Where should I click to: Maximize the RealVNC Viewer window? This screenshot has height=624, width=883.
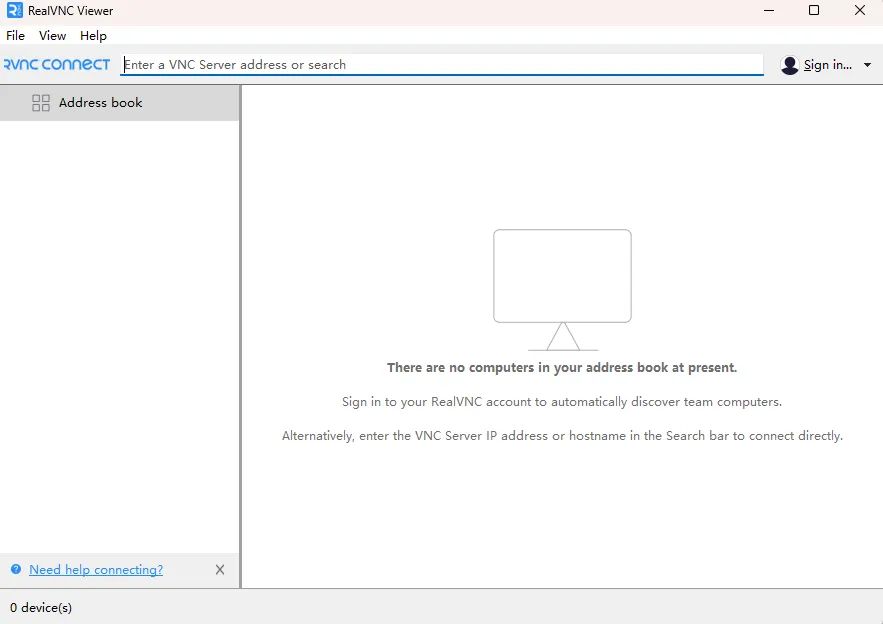814,11
